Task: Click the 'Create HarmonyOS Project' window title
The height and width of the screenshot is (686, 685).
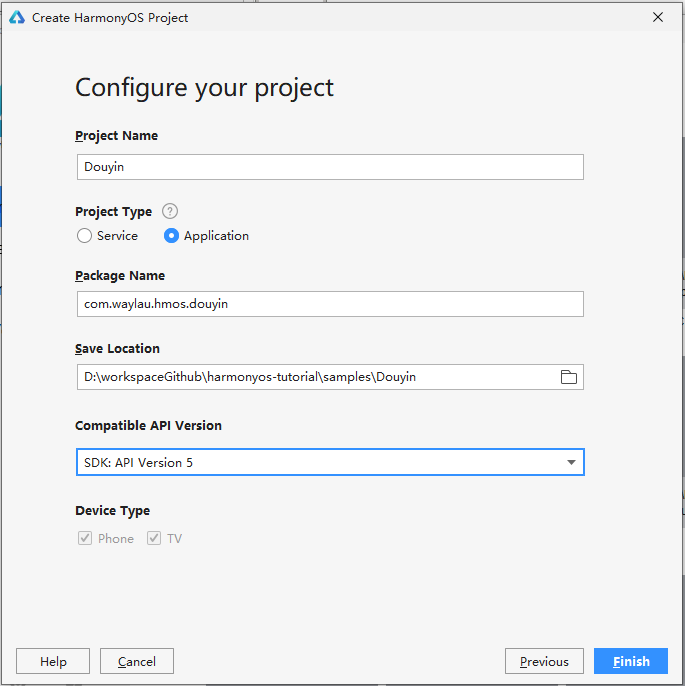Action: 110,18
